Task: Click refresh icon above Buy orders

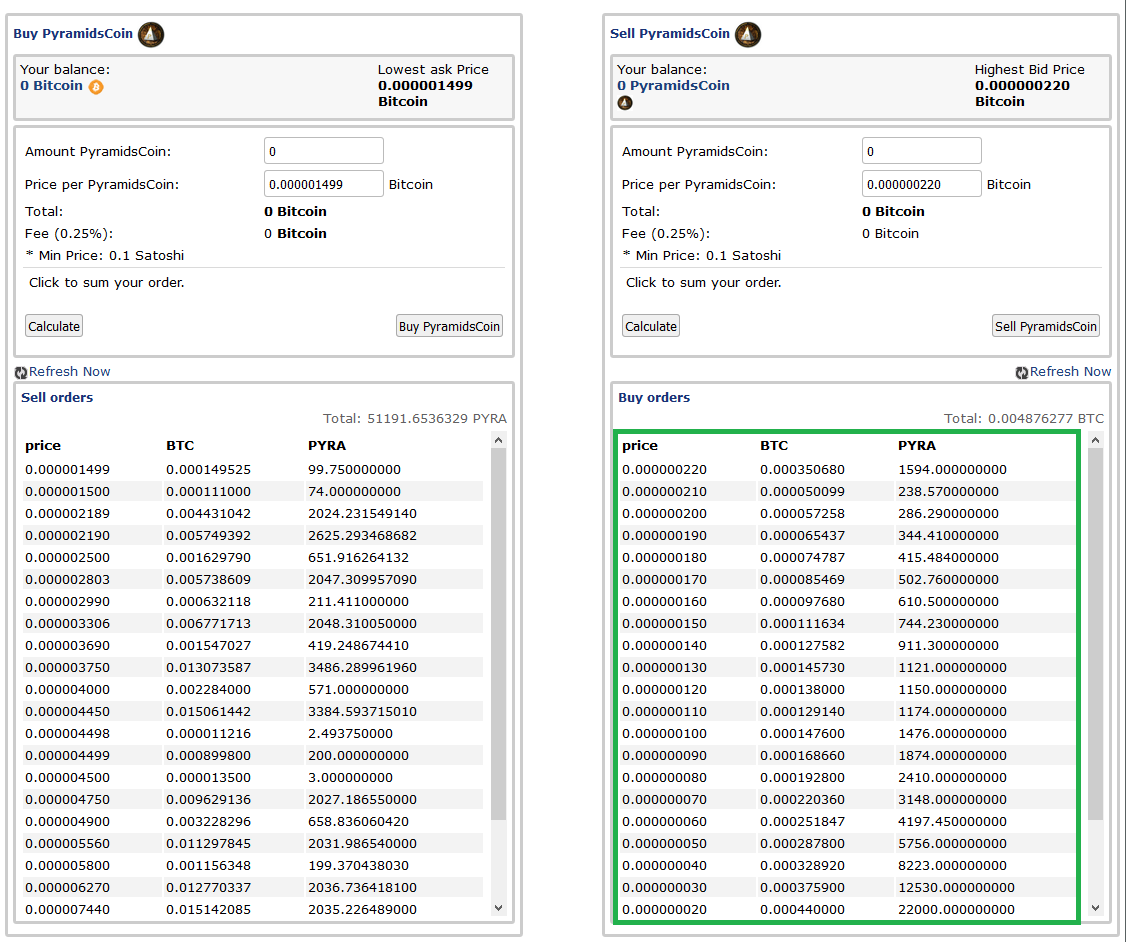Action: point(1021,373)
